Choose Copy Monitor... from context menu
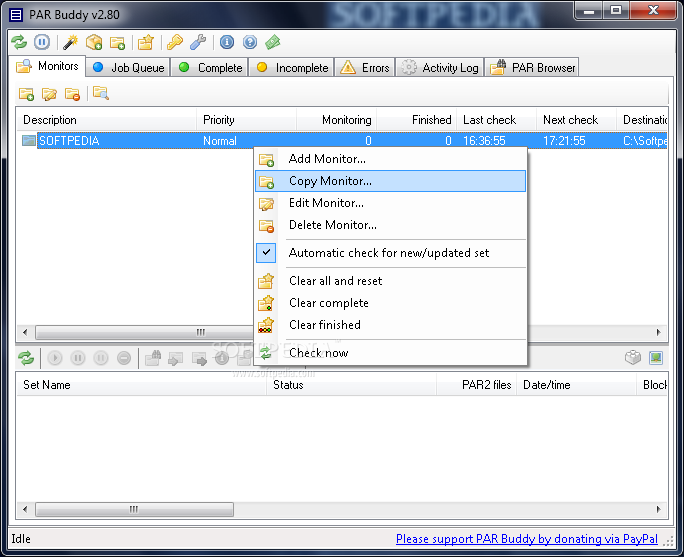 click(x=390, y=181)
